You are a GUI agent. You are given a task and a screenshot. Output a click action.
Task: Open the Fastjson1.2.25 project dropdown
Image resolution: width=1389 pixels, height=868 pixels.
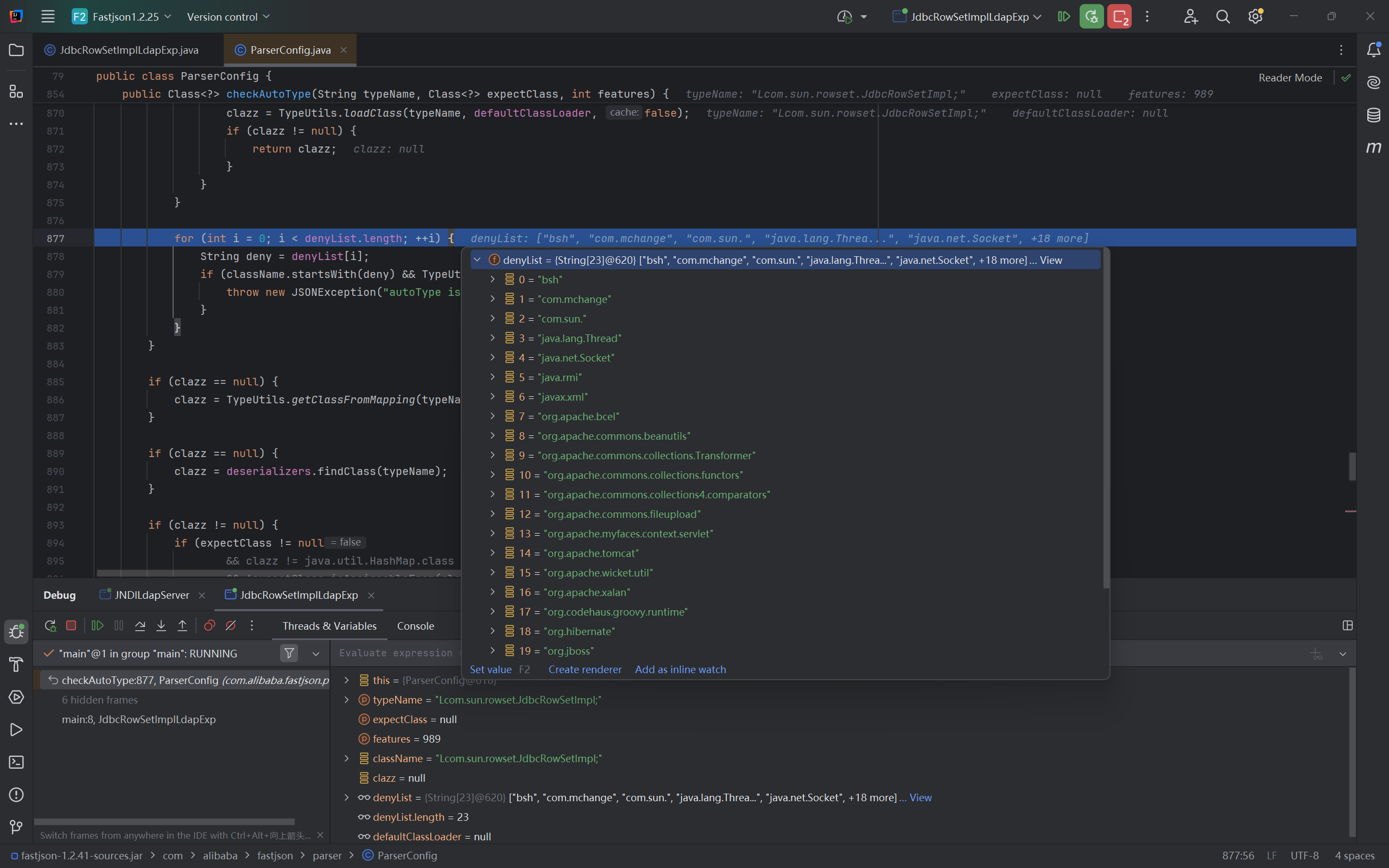click(122, 17)
